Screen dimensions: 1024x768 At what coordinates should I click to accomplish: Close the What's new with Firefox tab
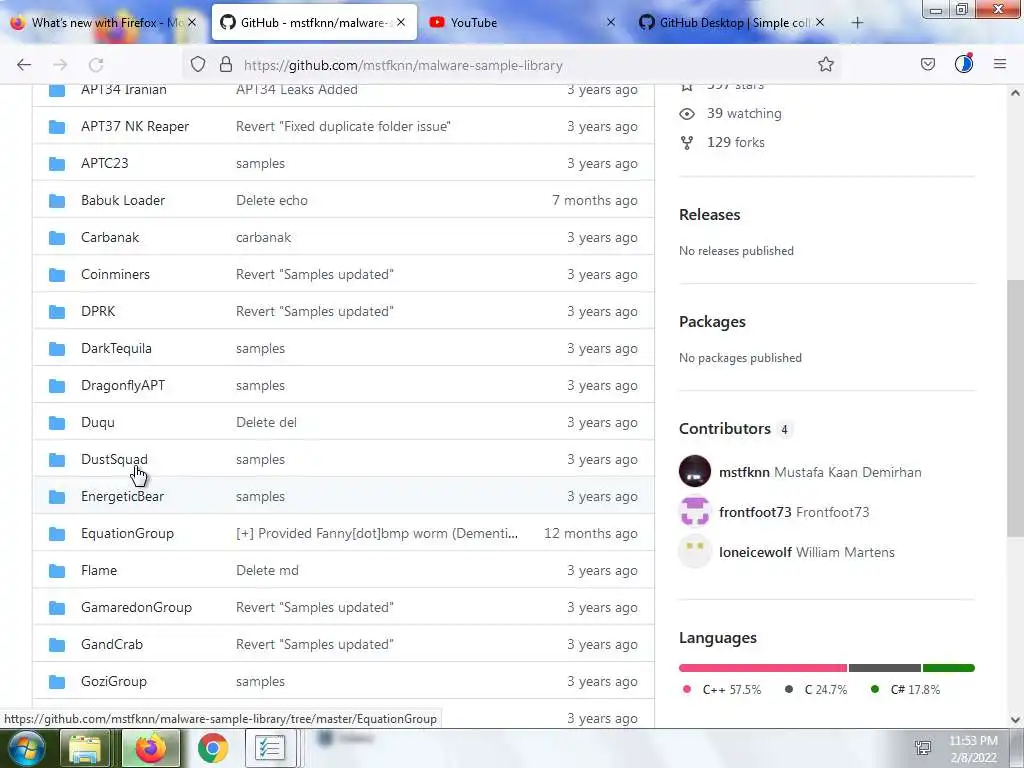coord(192,22)
